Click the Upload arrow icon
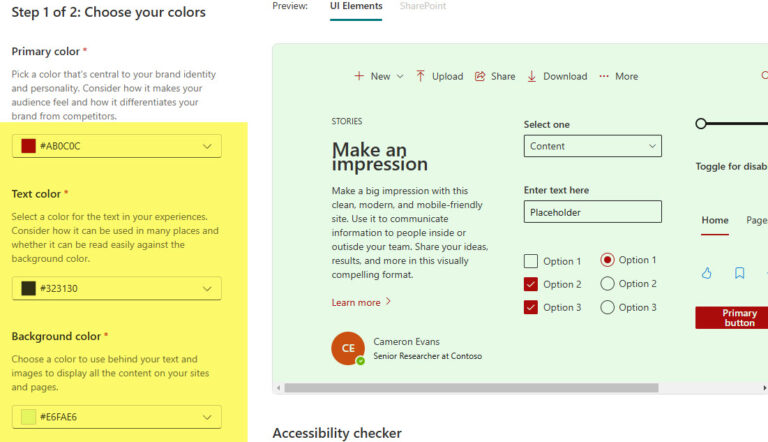This screenshot has width=768, height=442. click(420, 76)
